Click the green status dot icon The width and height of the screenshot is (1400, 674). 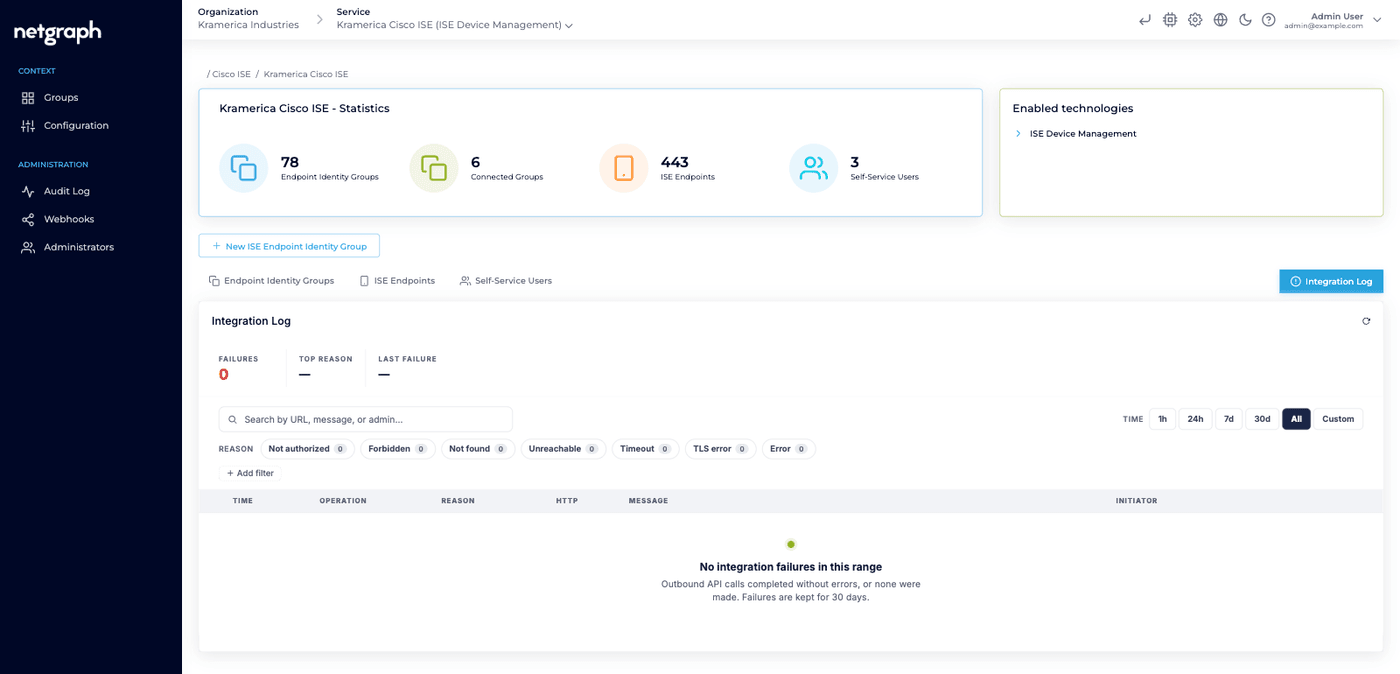(791, 545)
